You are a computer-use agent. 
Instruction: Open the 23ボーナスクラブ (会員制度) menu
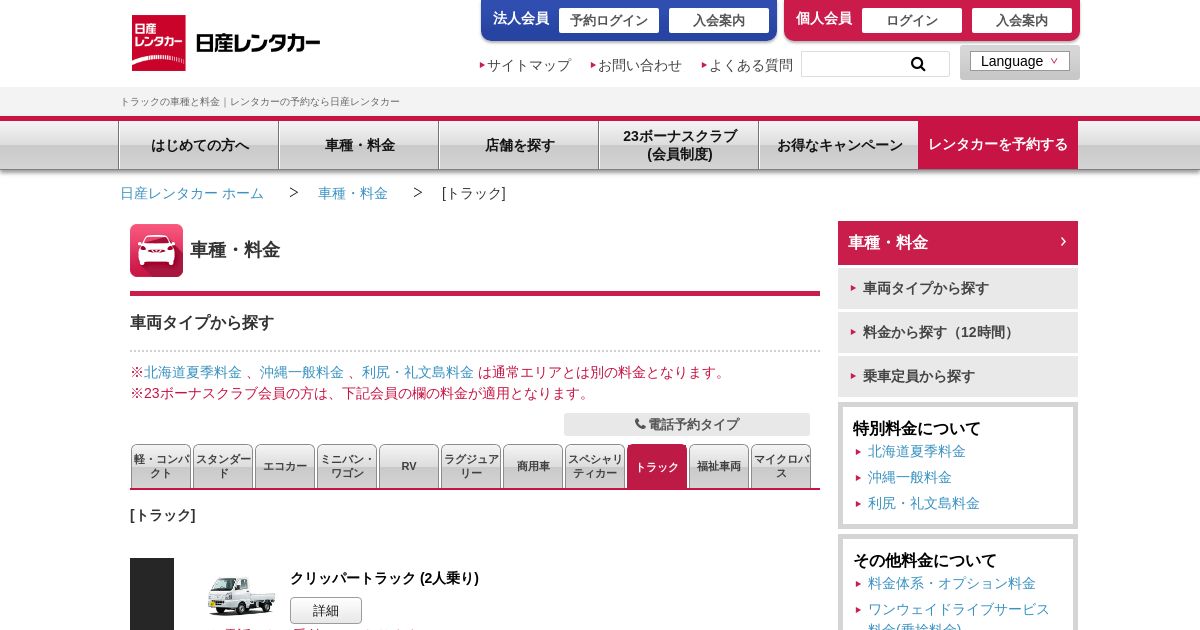(x=679, y=145)
